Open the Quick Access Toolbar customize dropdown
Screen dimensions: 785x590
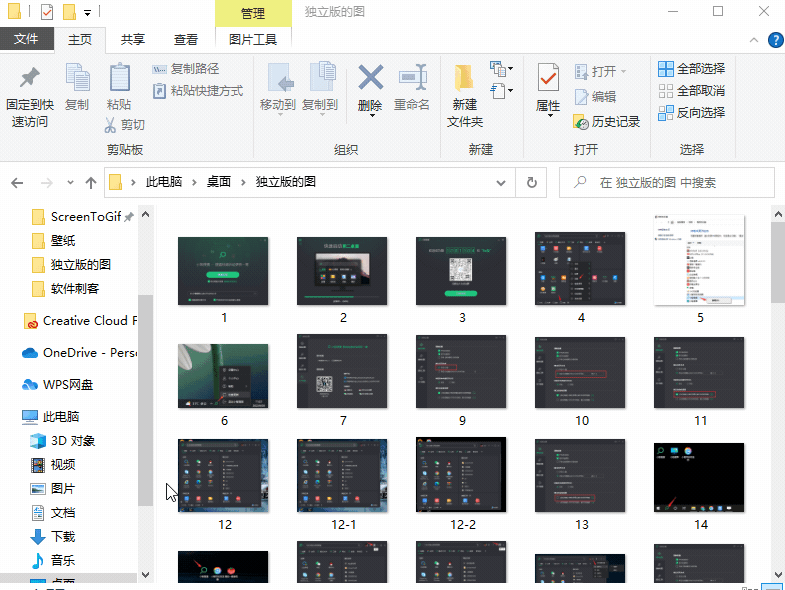88,13
